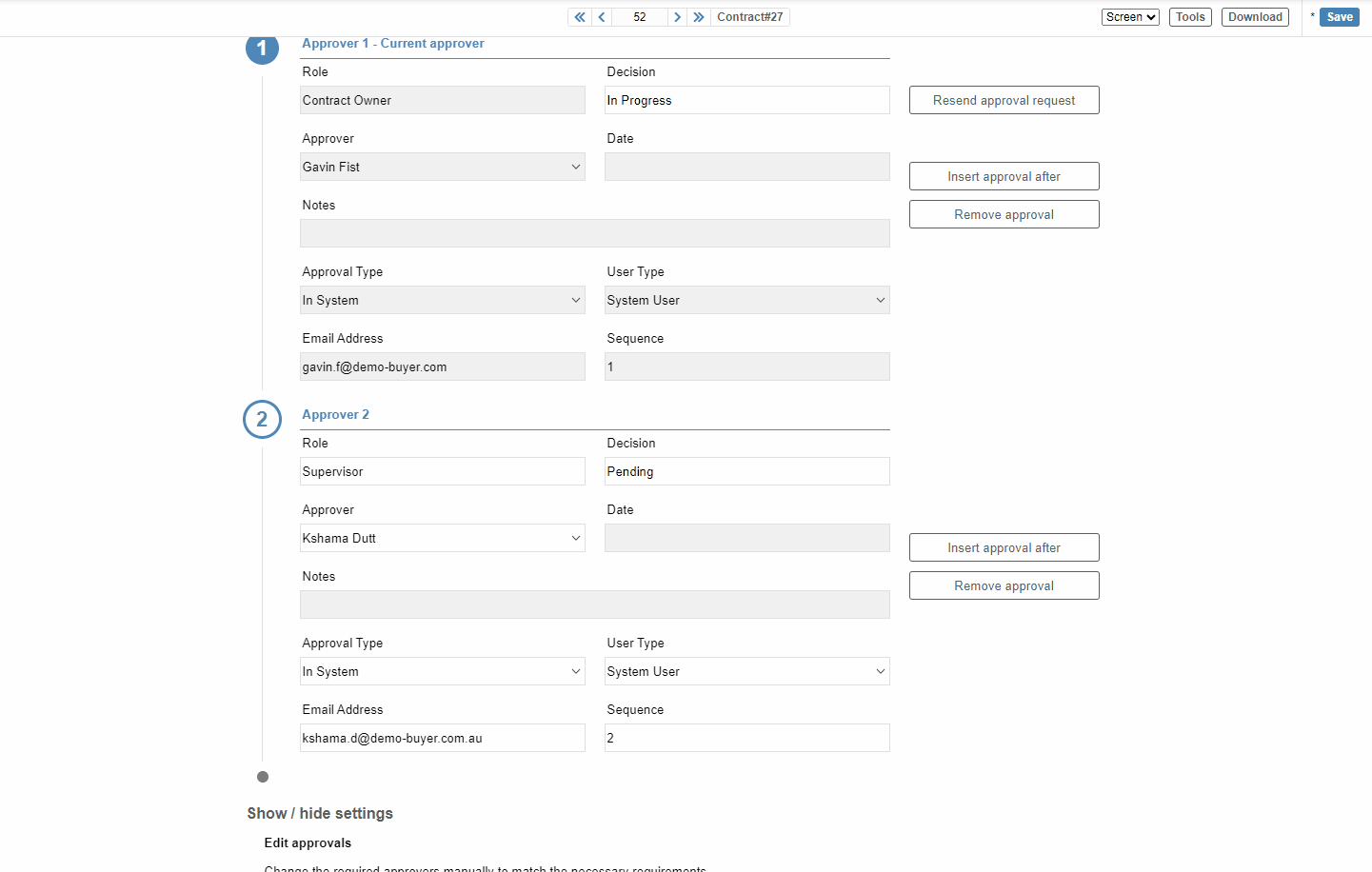This screenshot has width=1372, height=872.
Task: Click the Download button
Action: (x=1255, y=17)
